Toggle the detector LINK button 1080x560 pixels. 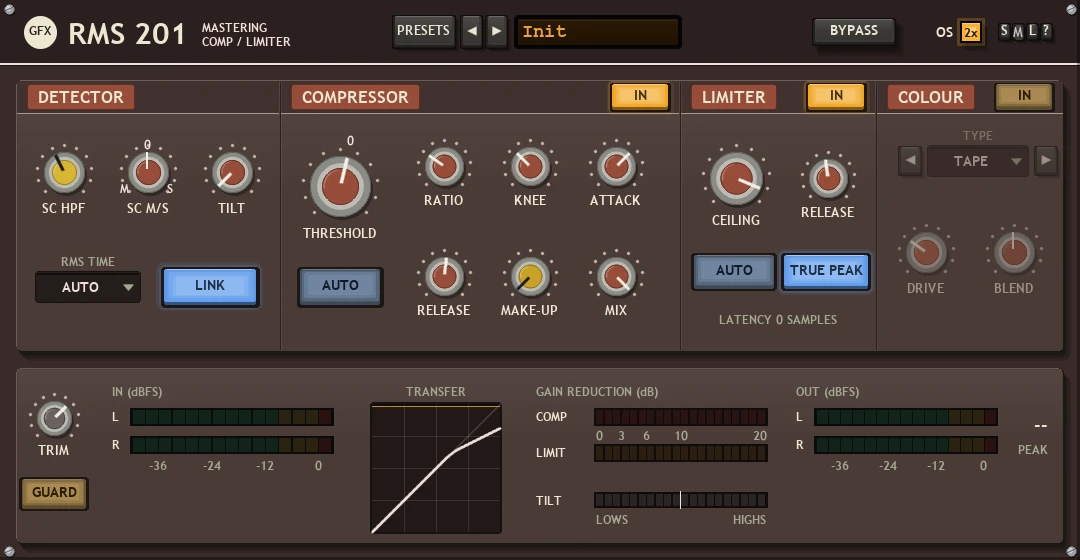tap(210, 286)
